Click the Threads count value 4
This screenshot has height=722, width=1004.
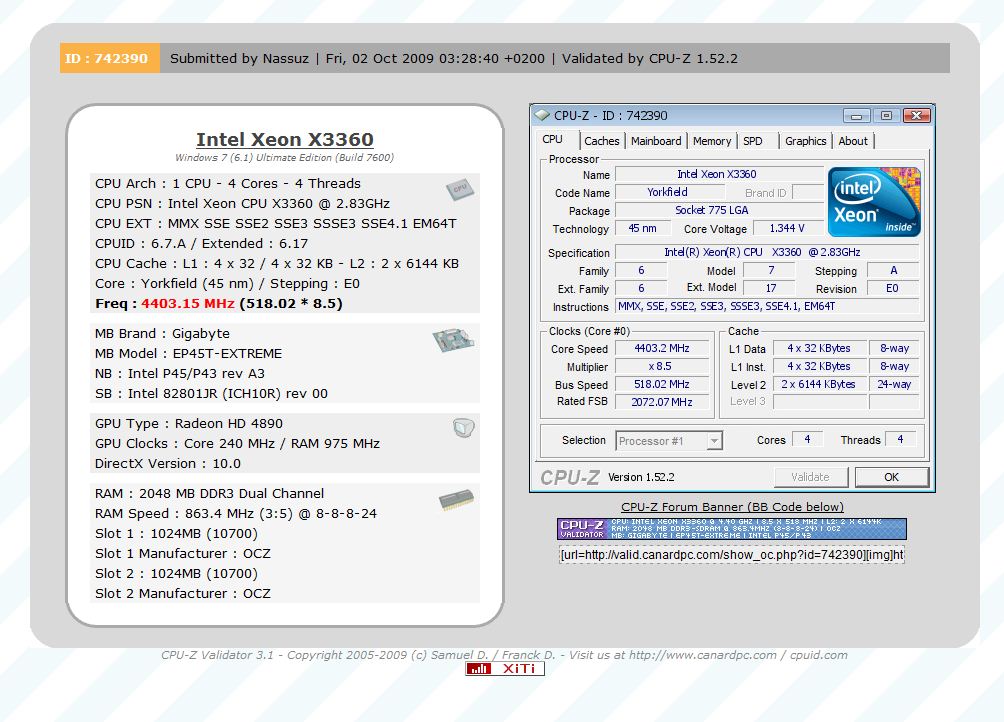point(900,439)
